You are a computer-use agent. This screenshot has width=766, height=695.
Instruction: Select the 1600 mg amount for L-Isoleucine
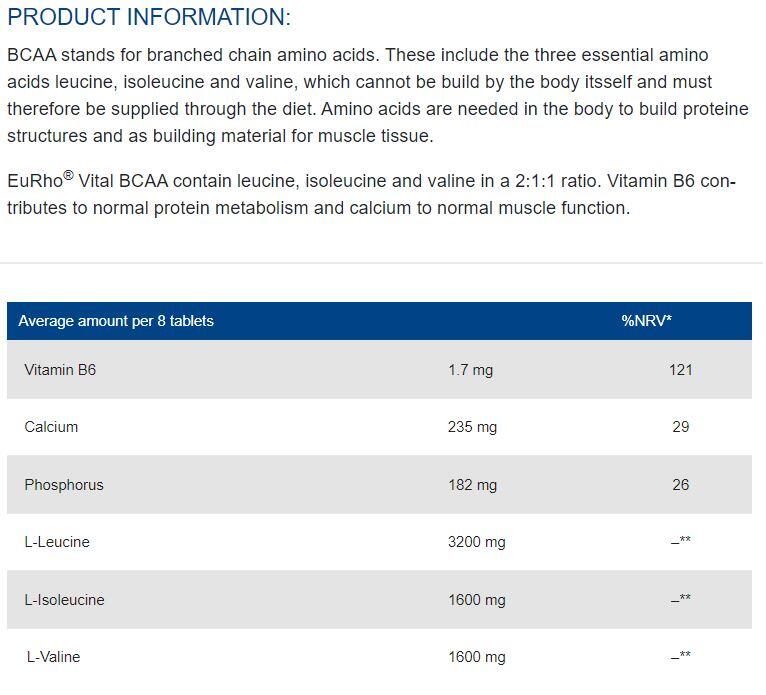476,600
